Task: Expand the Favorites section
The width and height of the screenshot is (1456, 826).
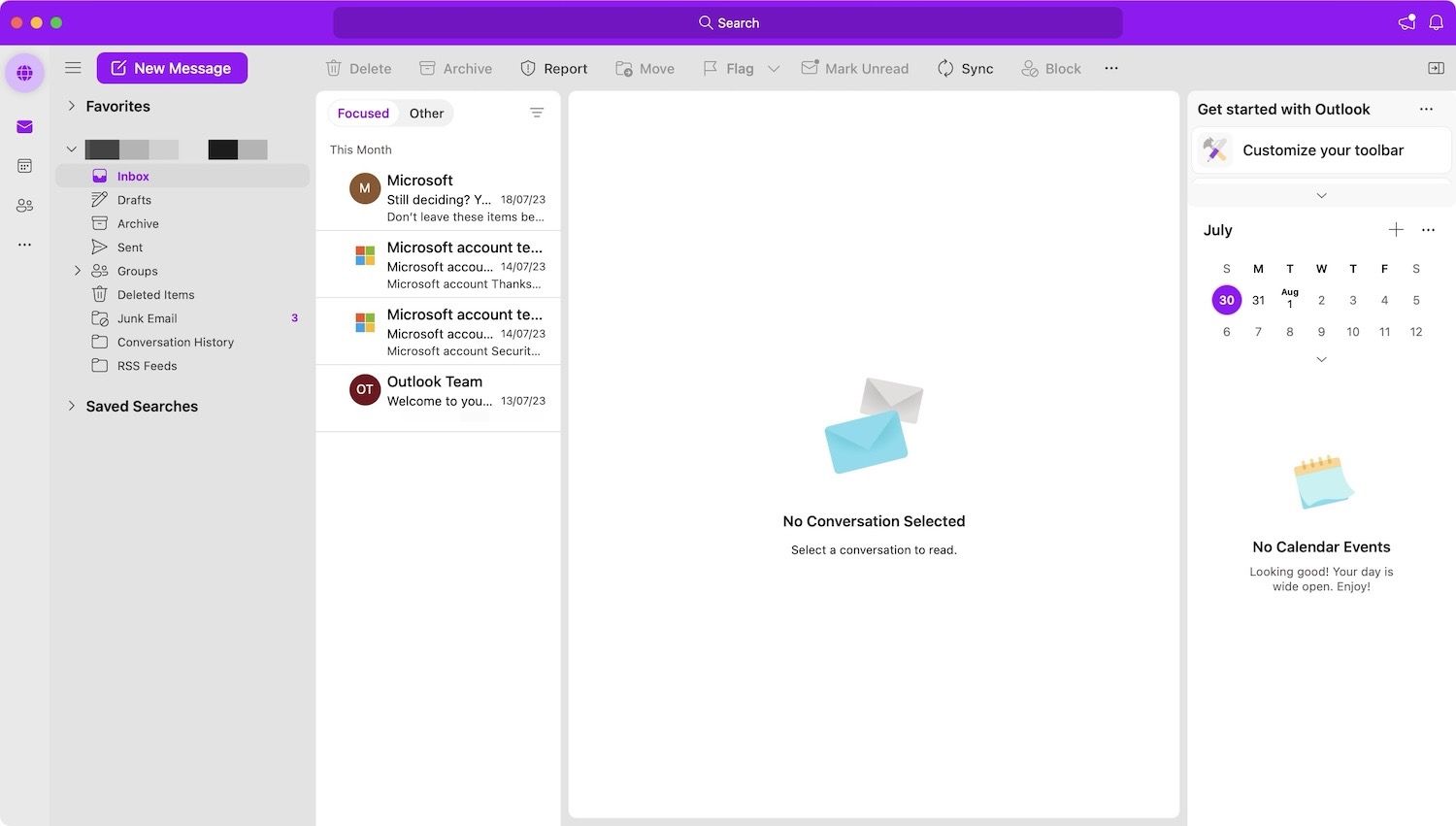Action: click(x=72, y=106)
